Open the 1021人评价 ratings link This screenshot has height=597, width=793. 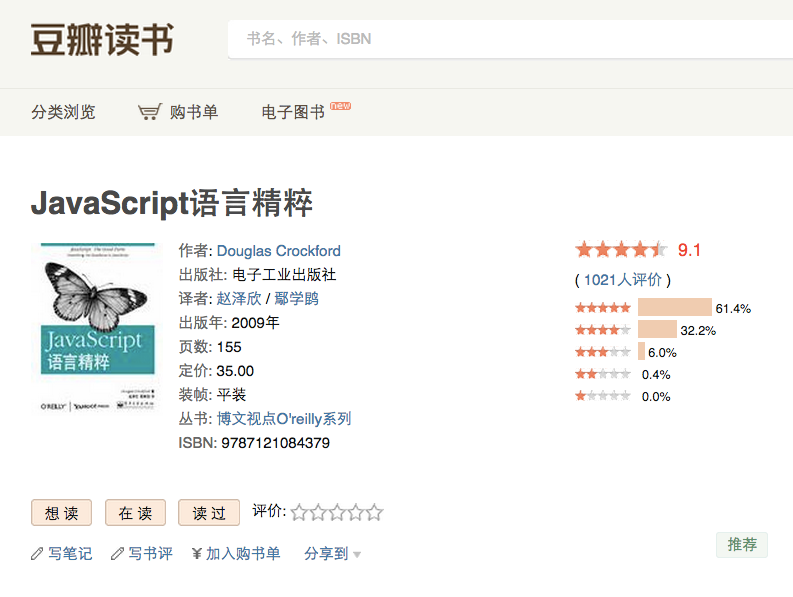[x=622, y=280]
